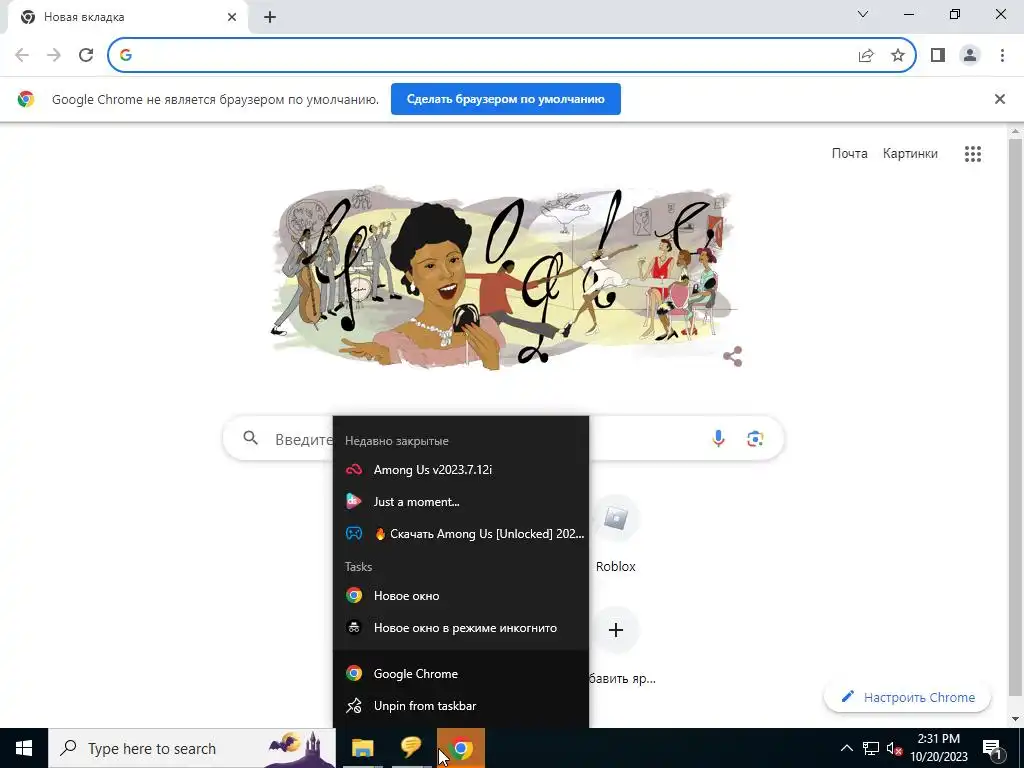Image resolution: width=1024 pixels, height=768 pixels.
Task: Open the Google apps grid
Action: (973, 154)
